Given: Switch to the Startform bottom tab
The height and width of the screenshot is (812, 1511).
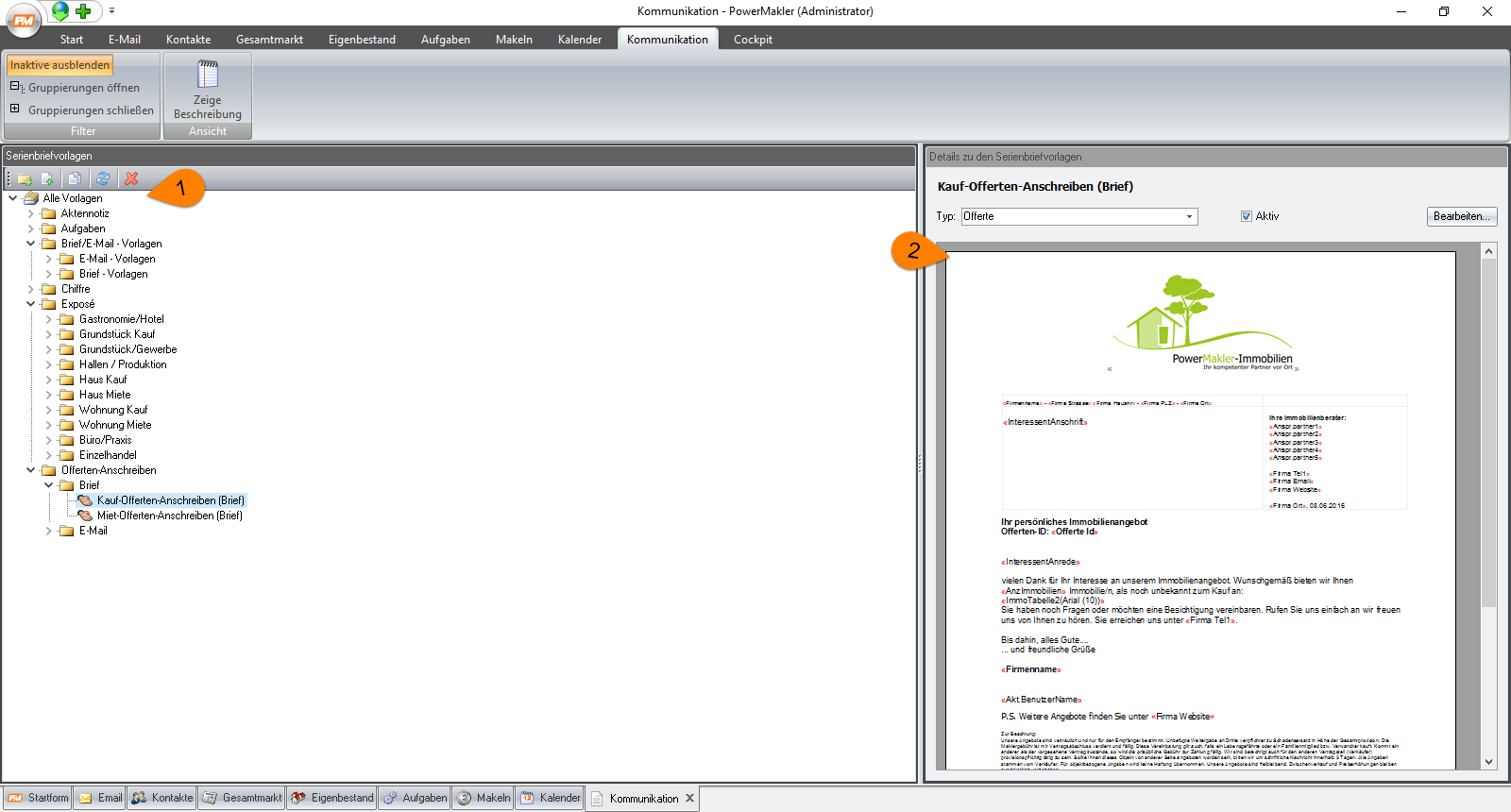Looking at the screenshot, I should coord(38,798).
